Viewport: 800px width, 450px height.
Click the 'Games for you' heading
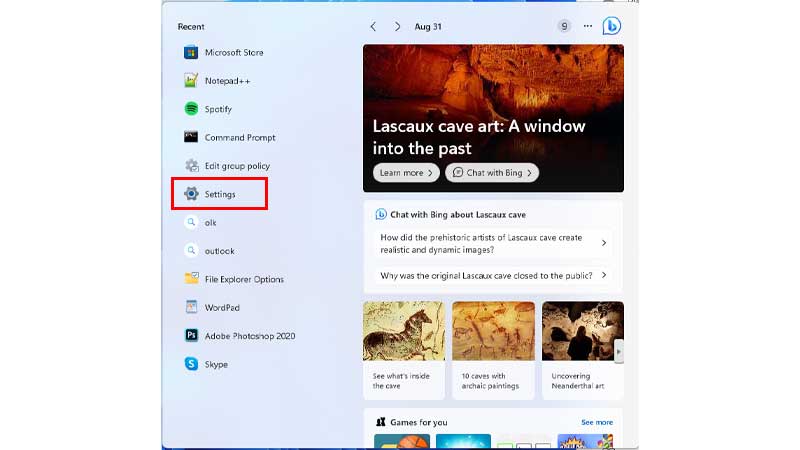(418, 422)
